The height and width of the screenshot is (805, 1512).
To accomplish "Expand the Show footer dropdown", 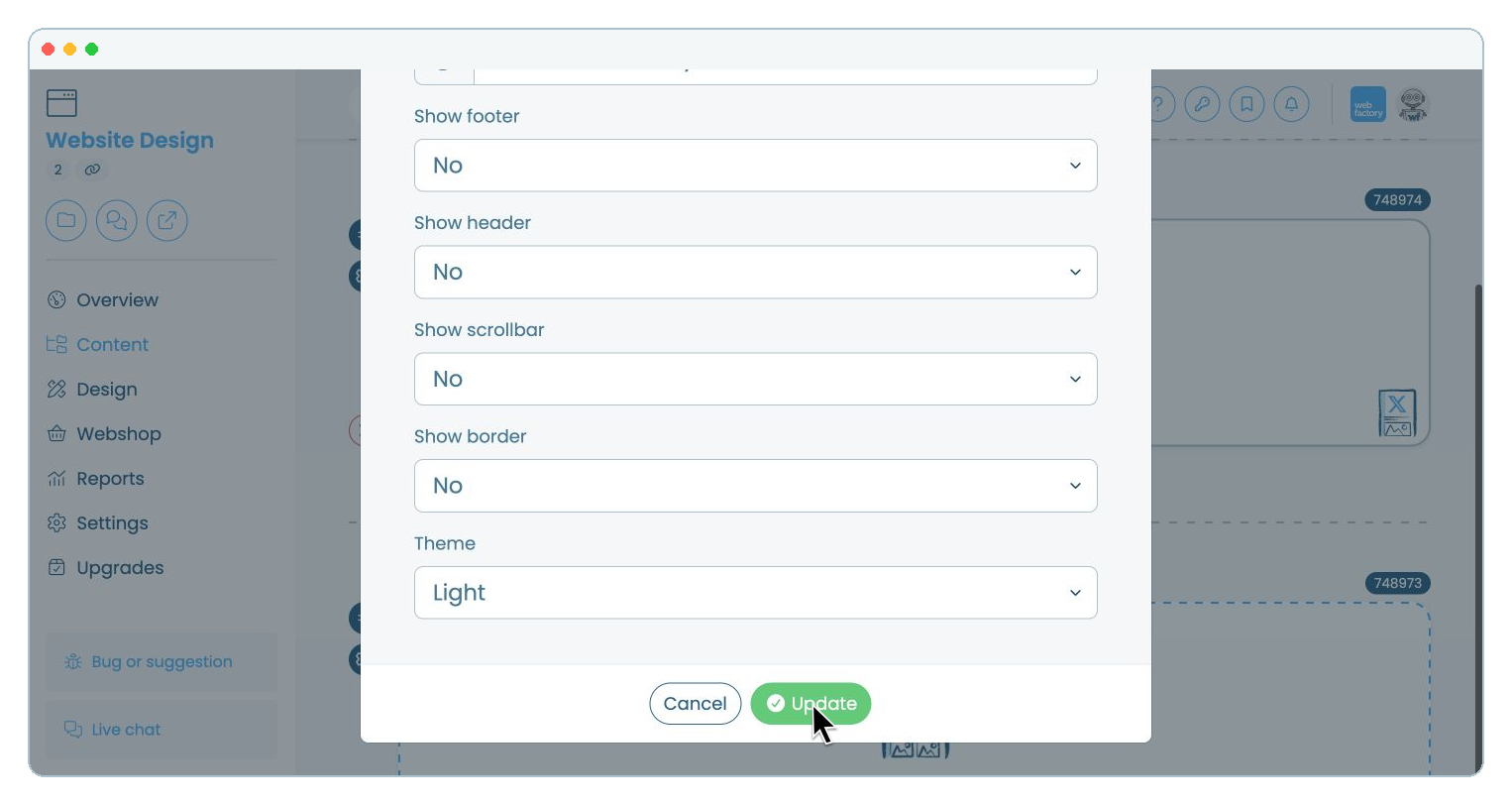I will tap(755, 166).
